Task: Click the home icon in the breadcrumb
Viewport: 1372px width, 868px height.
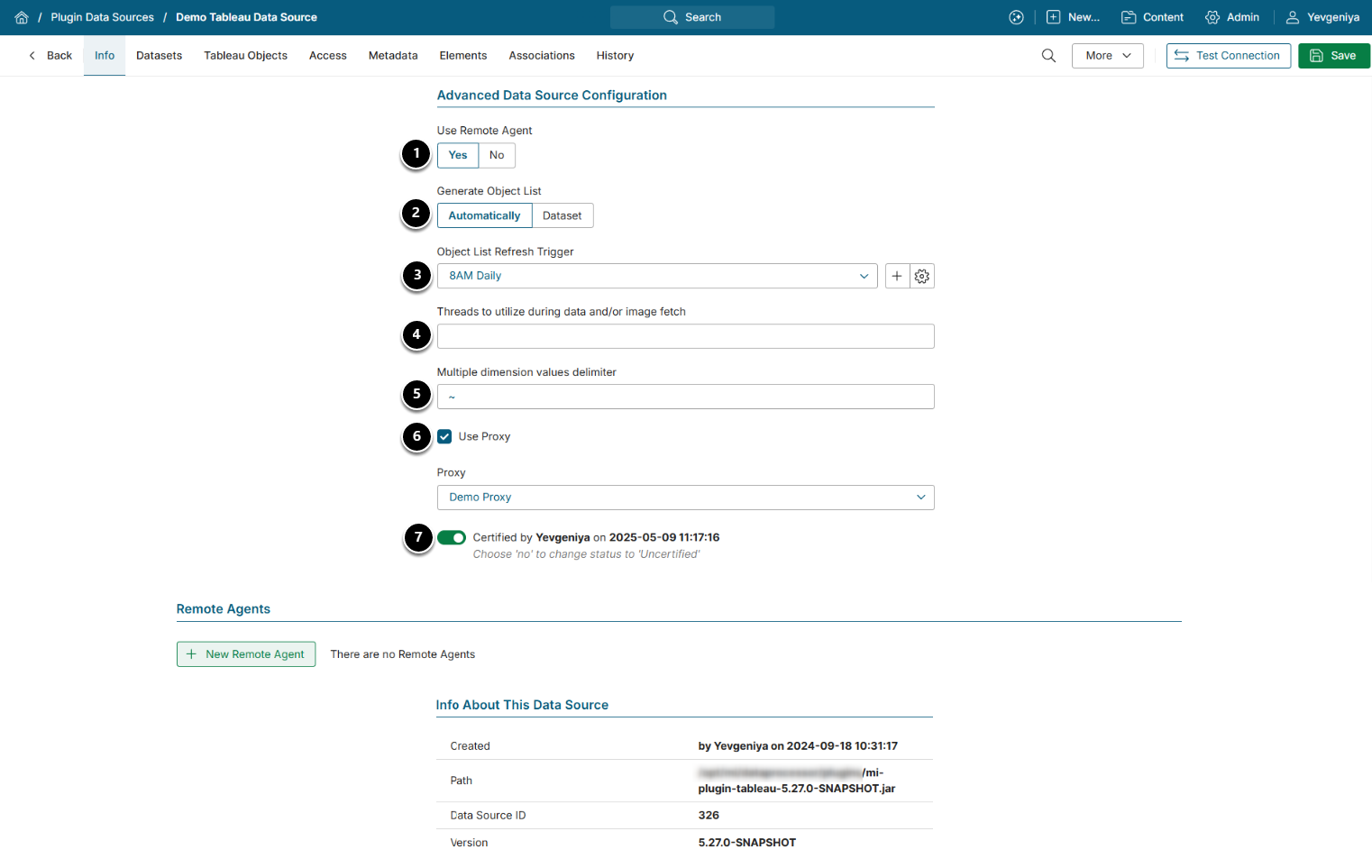Action: [x=22, y=17]
